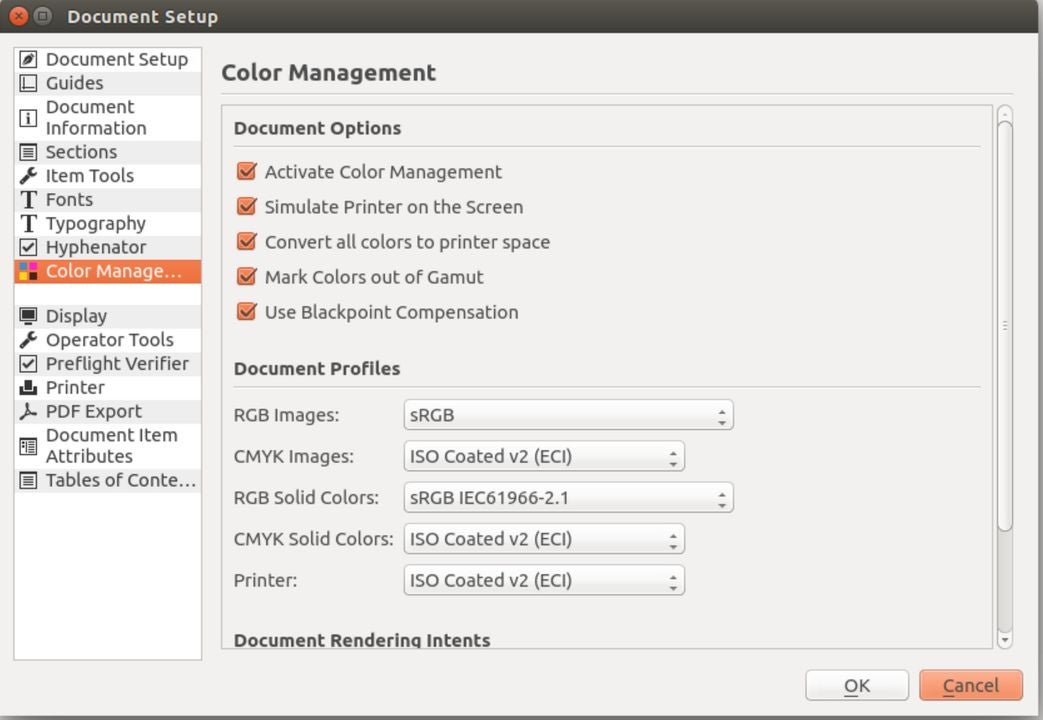Screen dimensions: 1043x720
Task: Open Document Information via its info icon
Action: tap(29, 118)
